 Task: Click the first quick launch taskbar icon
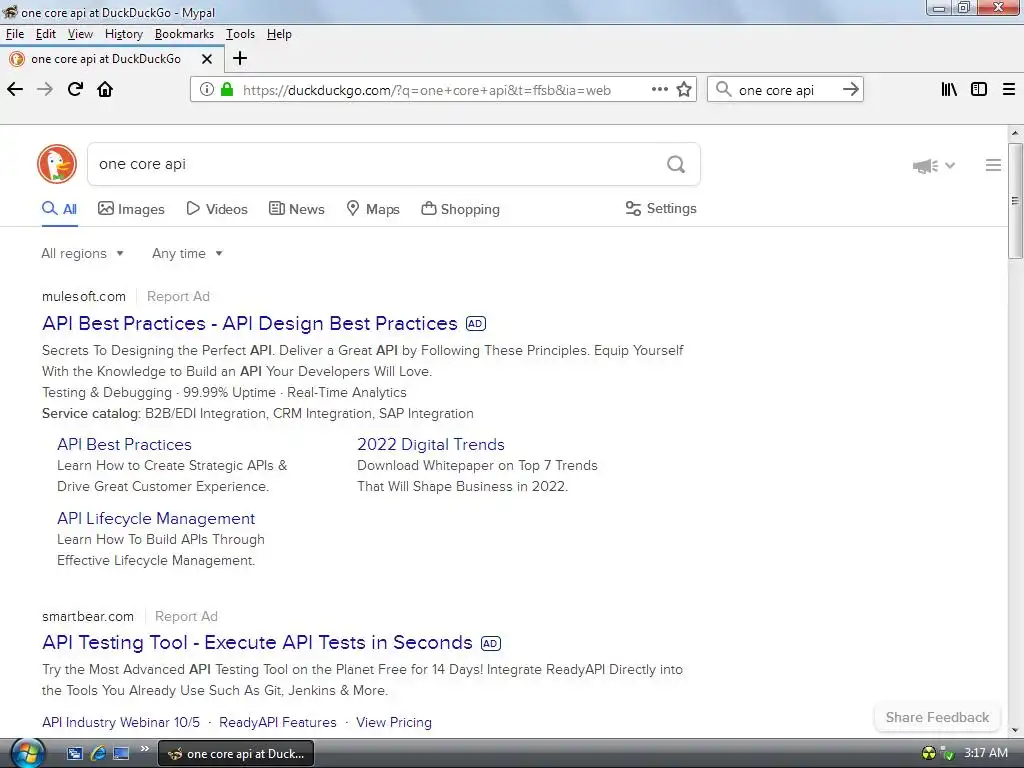[74, 753]
